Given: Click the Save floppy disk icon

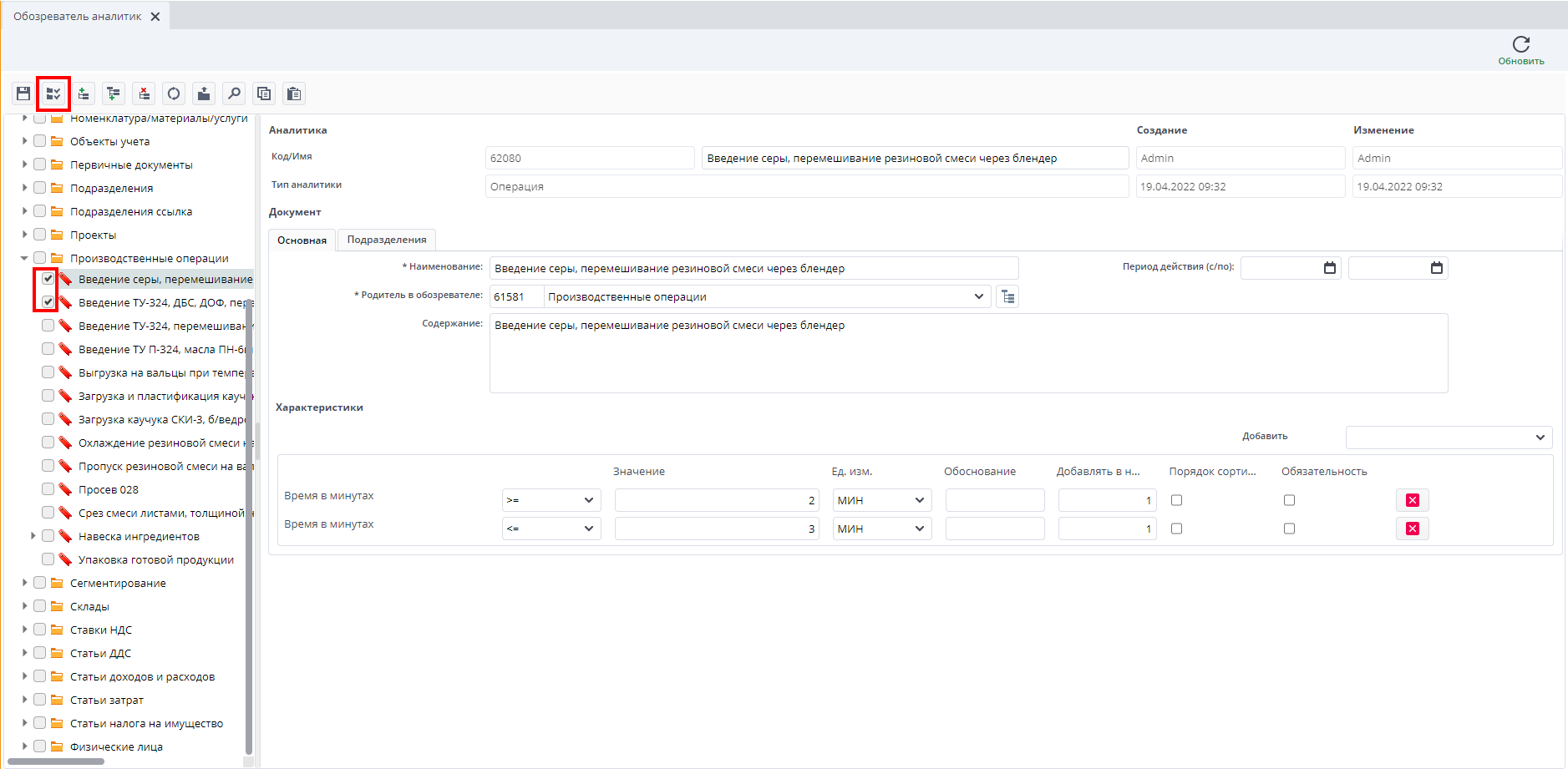Looking at the screenshot, I should coord(23,94).
